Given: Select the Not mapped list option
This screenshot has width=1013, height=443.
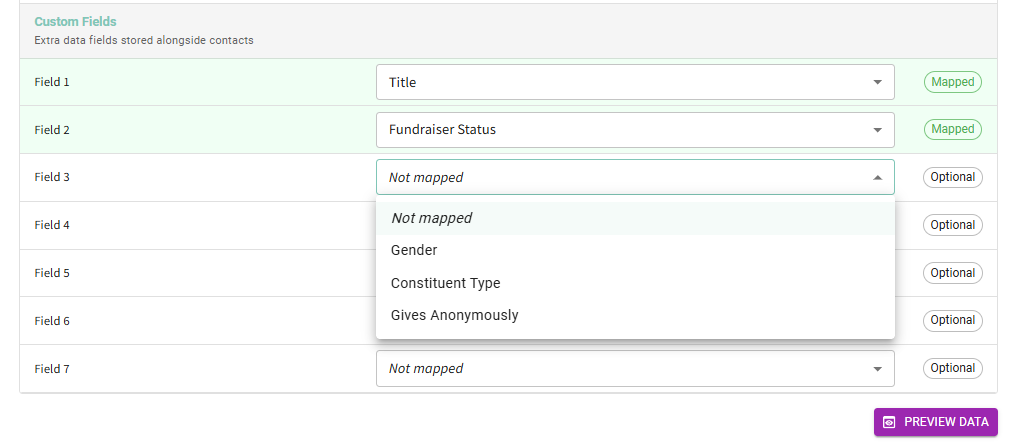Looking at the screenshot, I should [431, 218].
